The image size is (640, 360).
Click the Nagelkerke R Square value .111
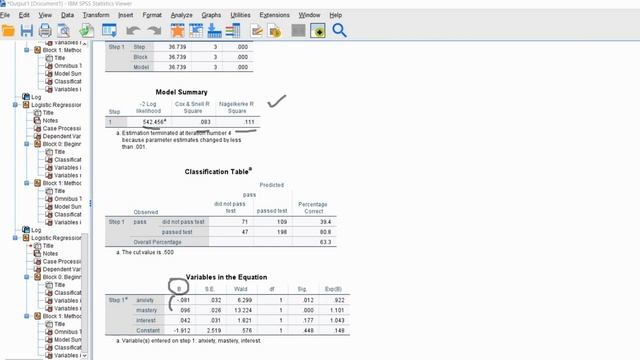249,122
